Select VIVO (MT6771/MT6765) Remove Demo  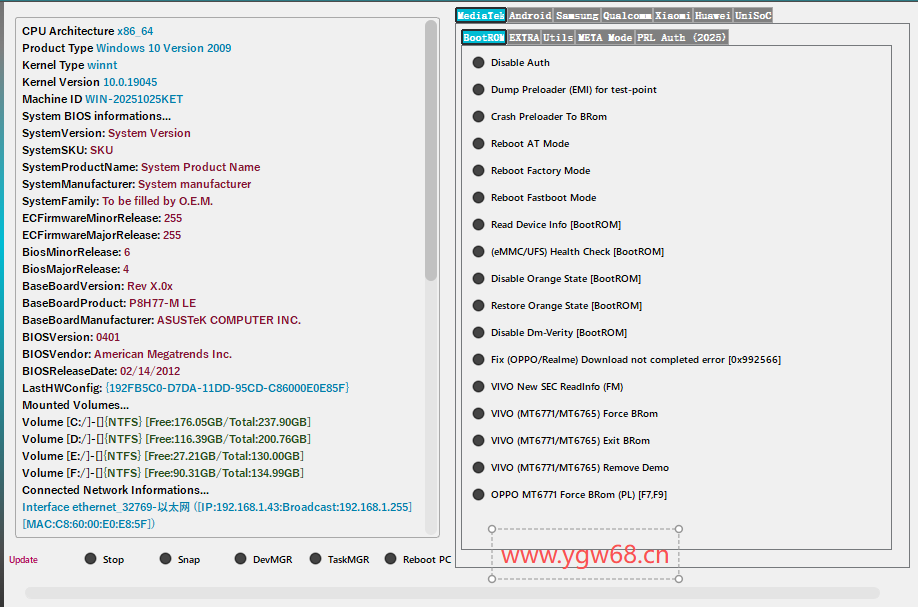[x=570, y=467]
